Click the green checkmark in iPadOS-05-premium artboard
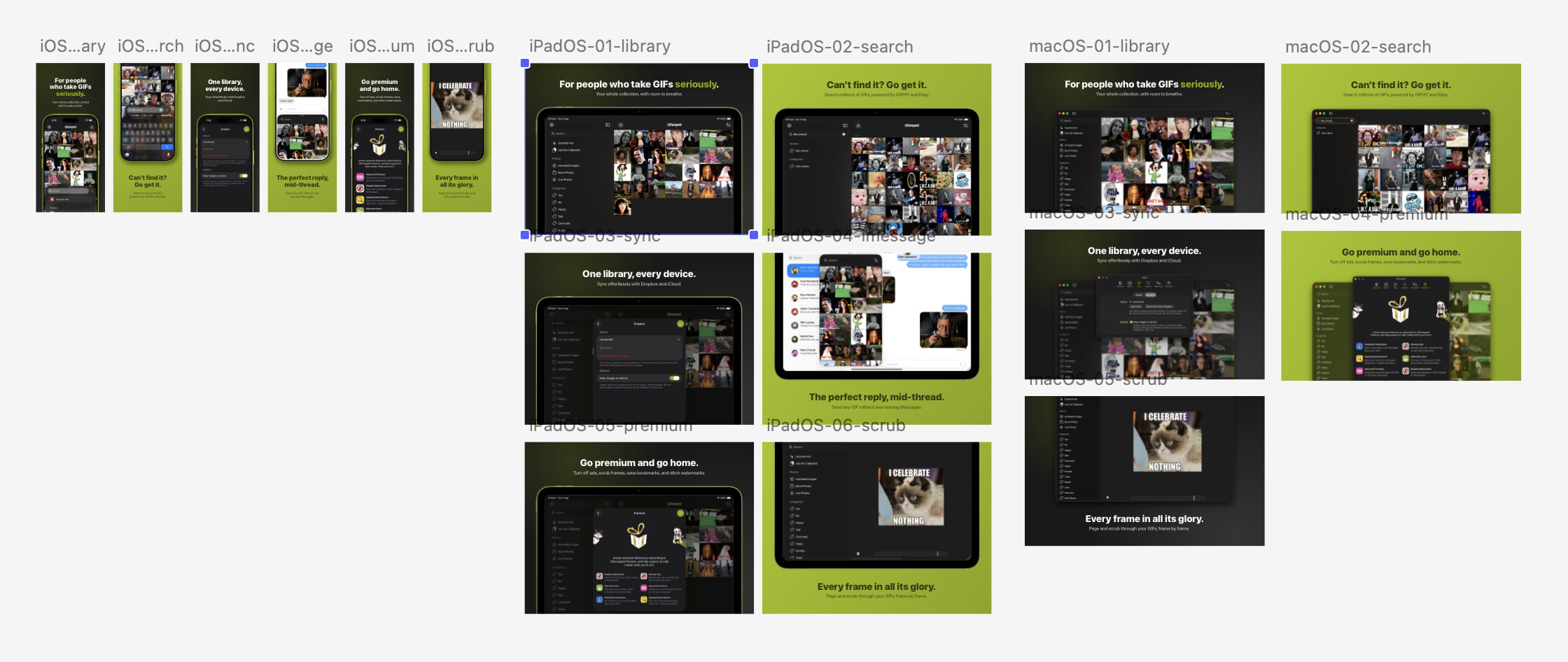The height and width of the screenshot is (662, 1568). click(x=680, y=513)
